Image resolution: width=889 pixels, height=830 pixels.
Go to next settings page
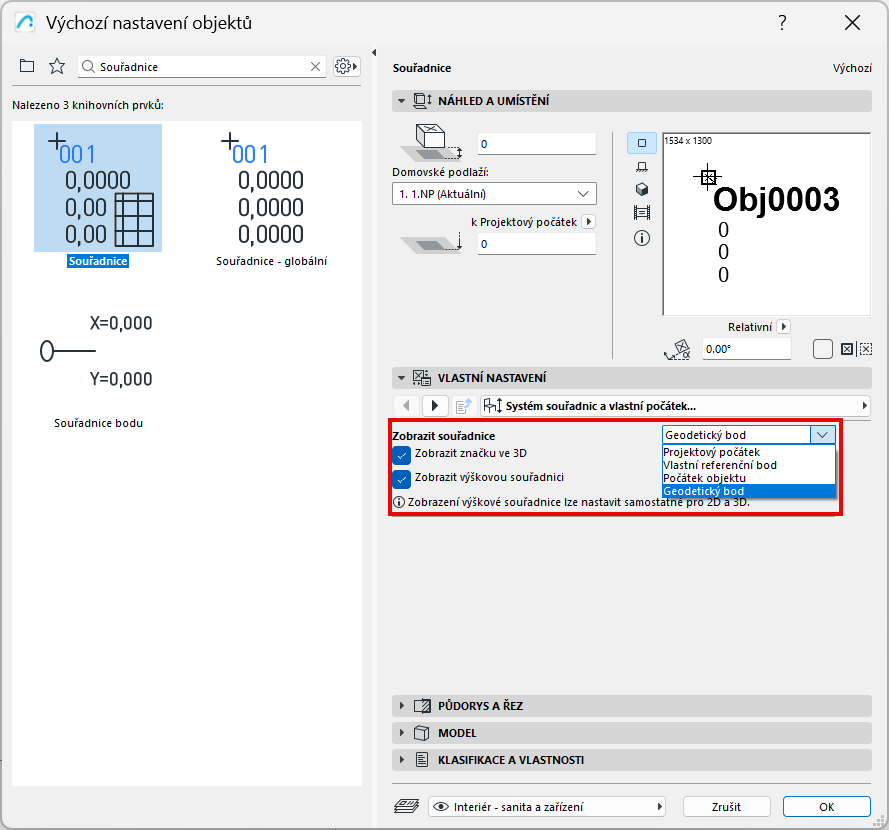pos(435,406)
